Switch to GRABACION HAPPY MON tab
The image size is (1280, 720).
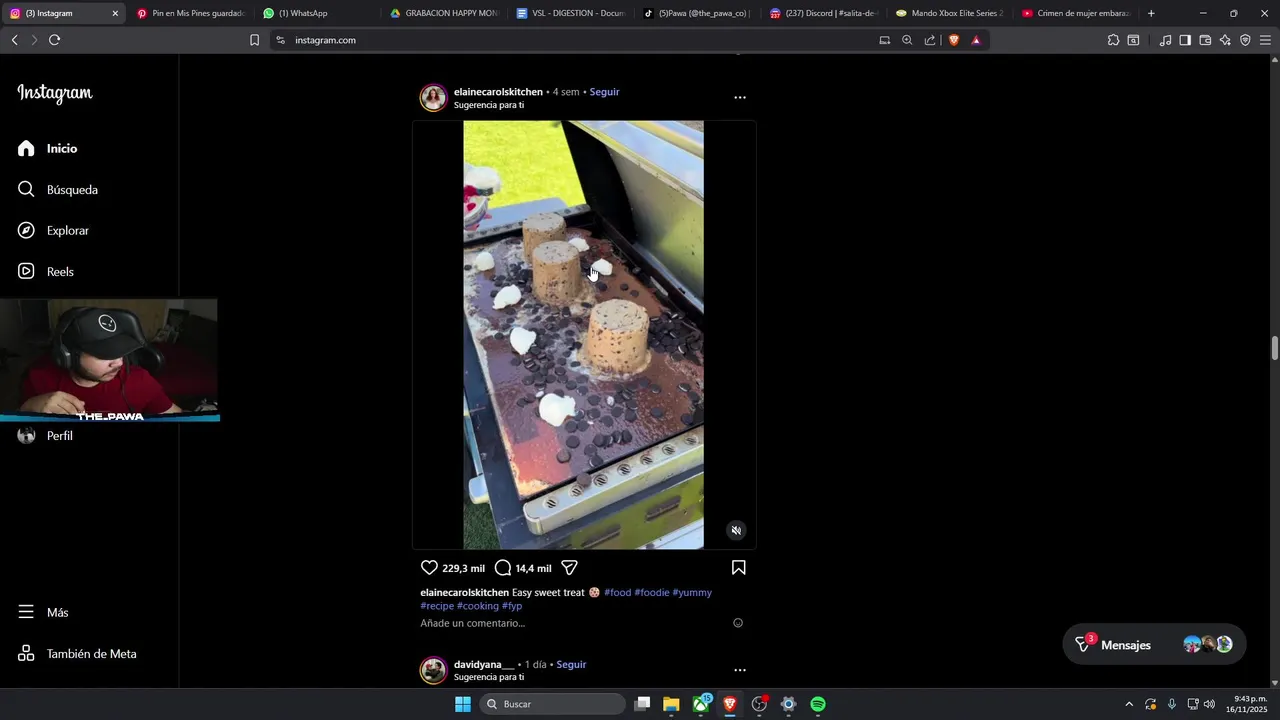coord(444,13)
